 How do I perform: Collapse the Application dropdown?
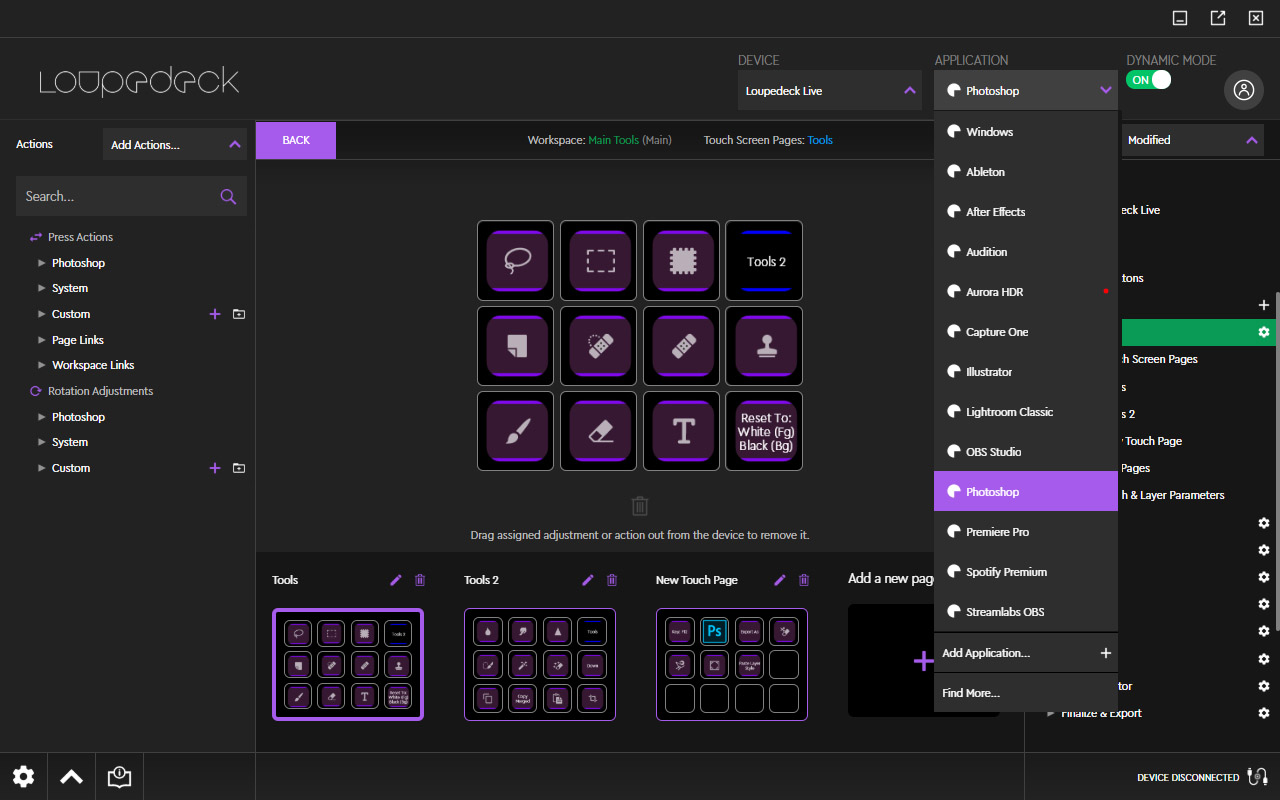coord(1026,91)
